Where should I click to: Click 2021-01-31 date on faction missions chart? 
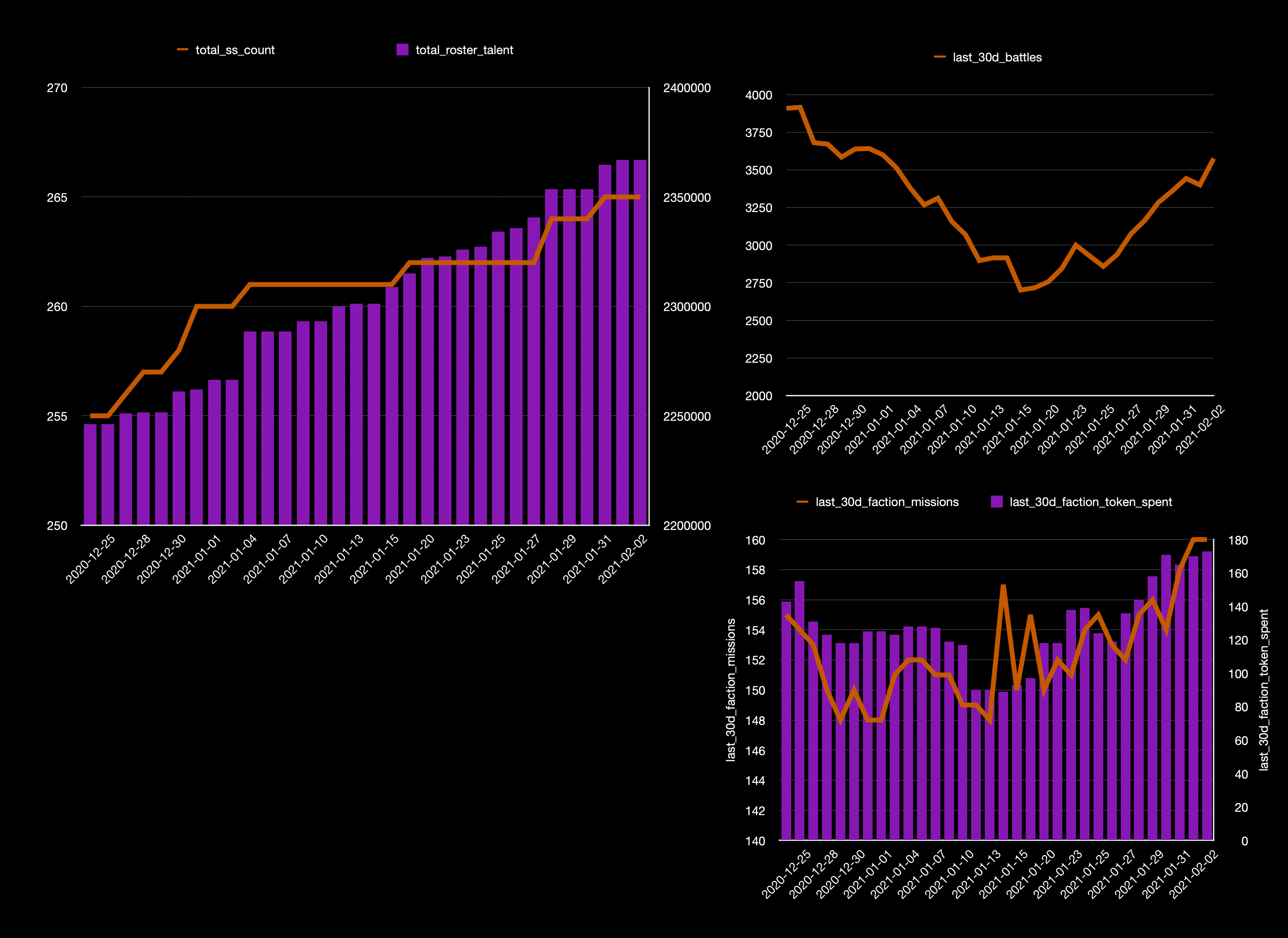pyautogui.click(x=1167, y=874)
